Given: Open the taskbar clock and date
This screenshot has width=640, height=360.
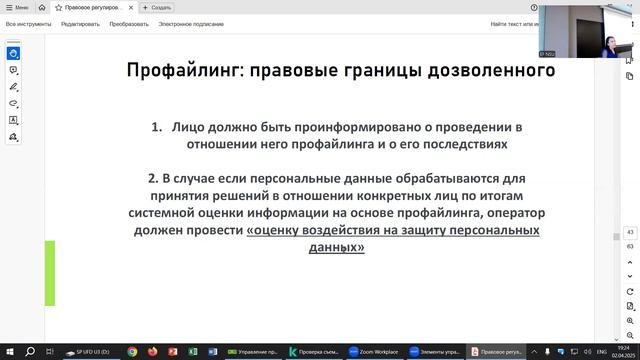Looking at the screenshot, I should pyautogui.click(x=623, y=352).
